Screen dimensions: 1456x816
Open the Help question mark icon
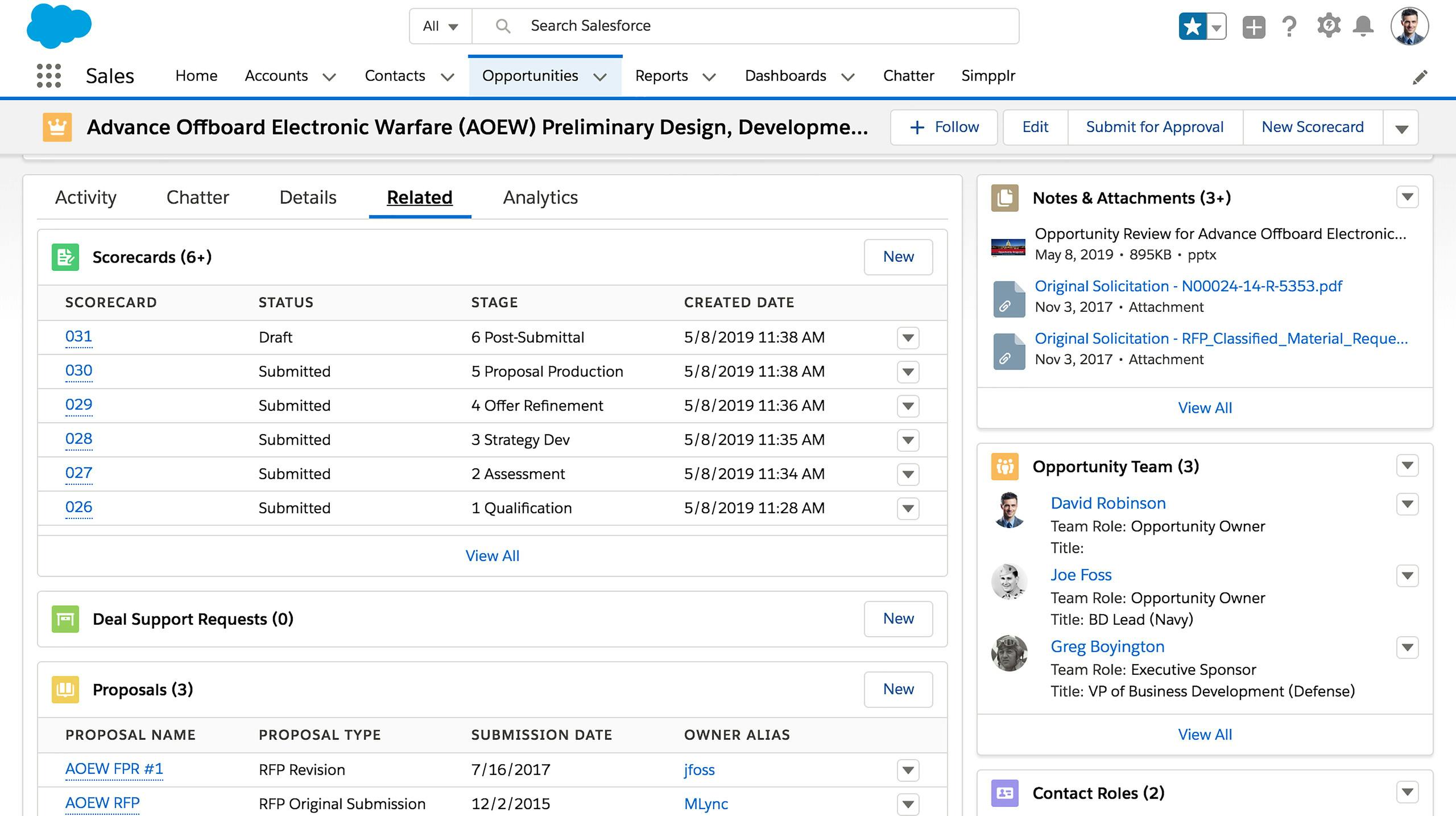tap(1289, 27)
